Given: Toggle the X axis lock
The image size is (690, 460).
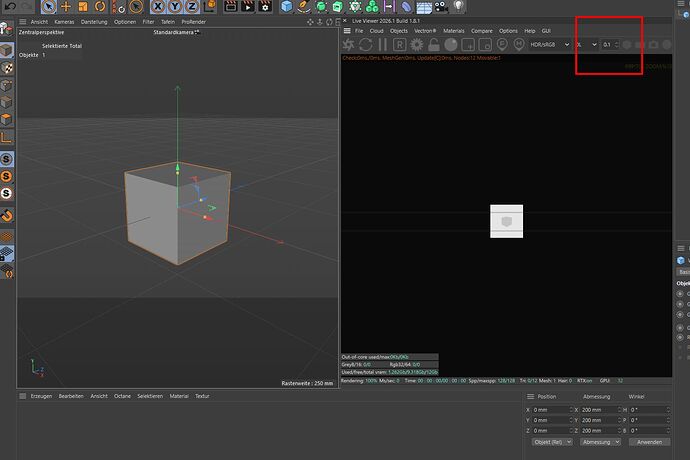Looking at the screenshot, I should point(158,6).
